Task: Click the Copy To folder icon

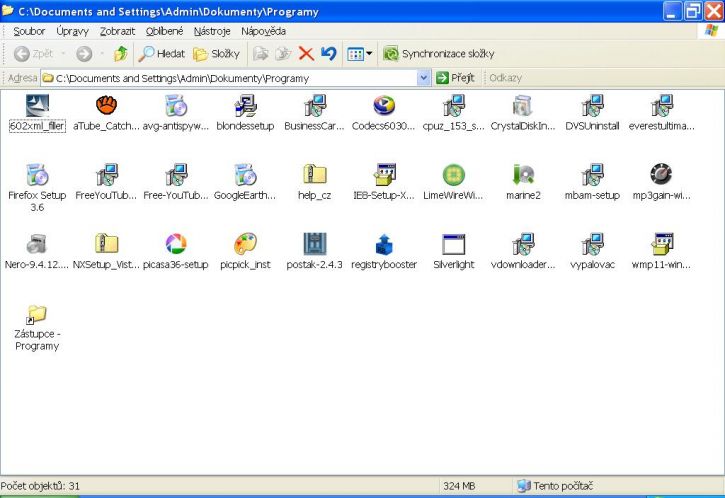Action: tap(283, 54)
